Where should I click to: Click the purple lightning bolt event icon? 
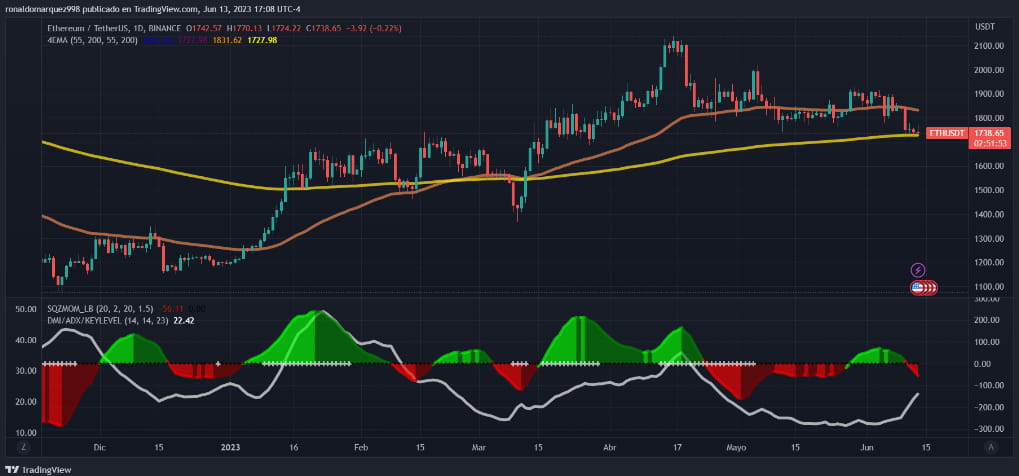tap(917, 270)
